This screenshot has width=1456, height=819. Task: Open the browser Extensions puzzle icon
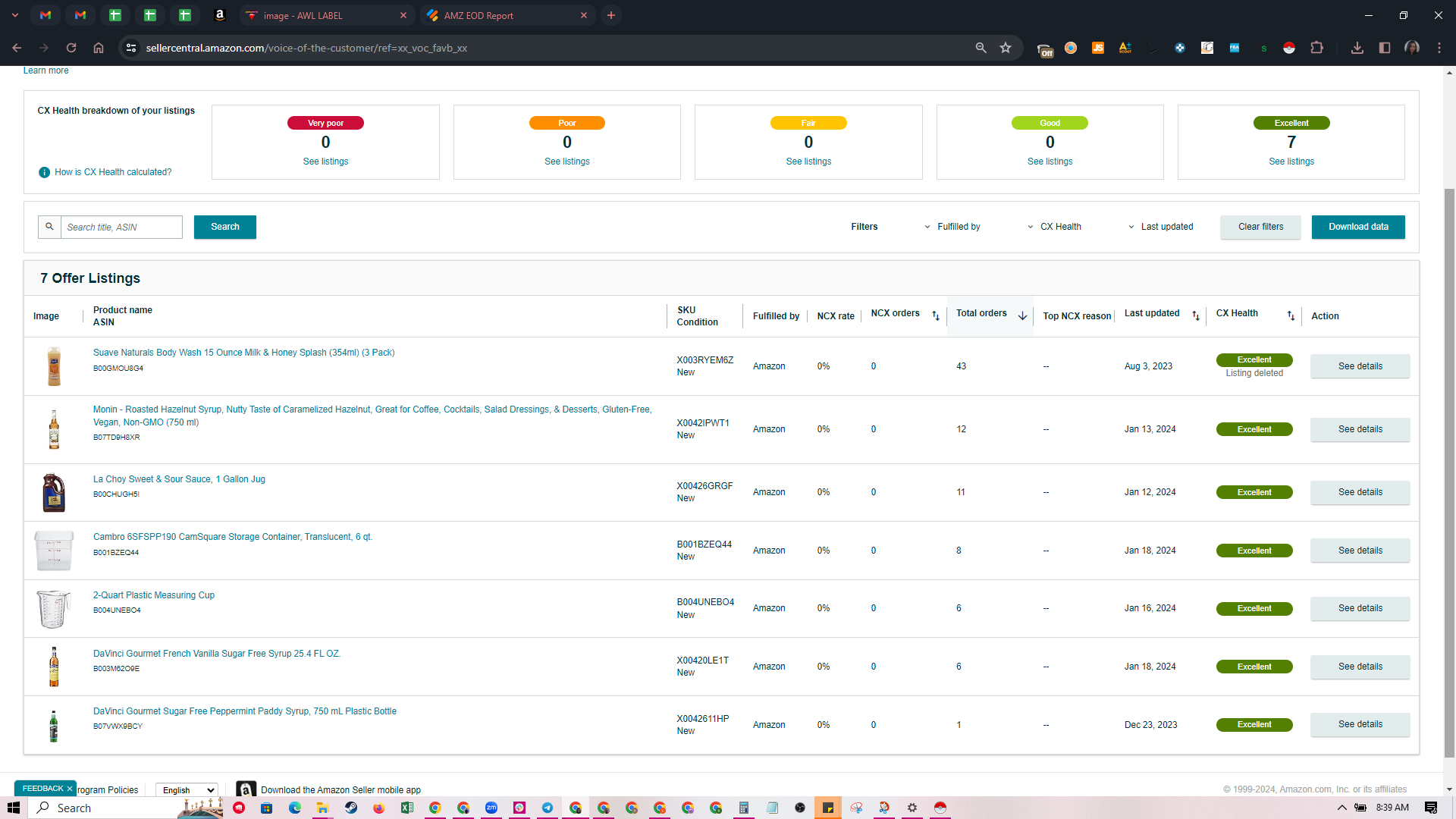tap(1317, 48)
